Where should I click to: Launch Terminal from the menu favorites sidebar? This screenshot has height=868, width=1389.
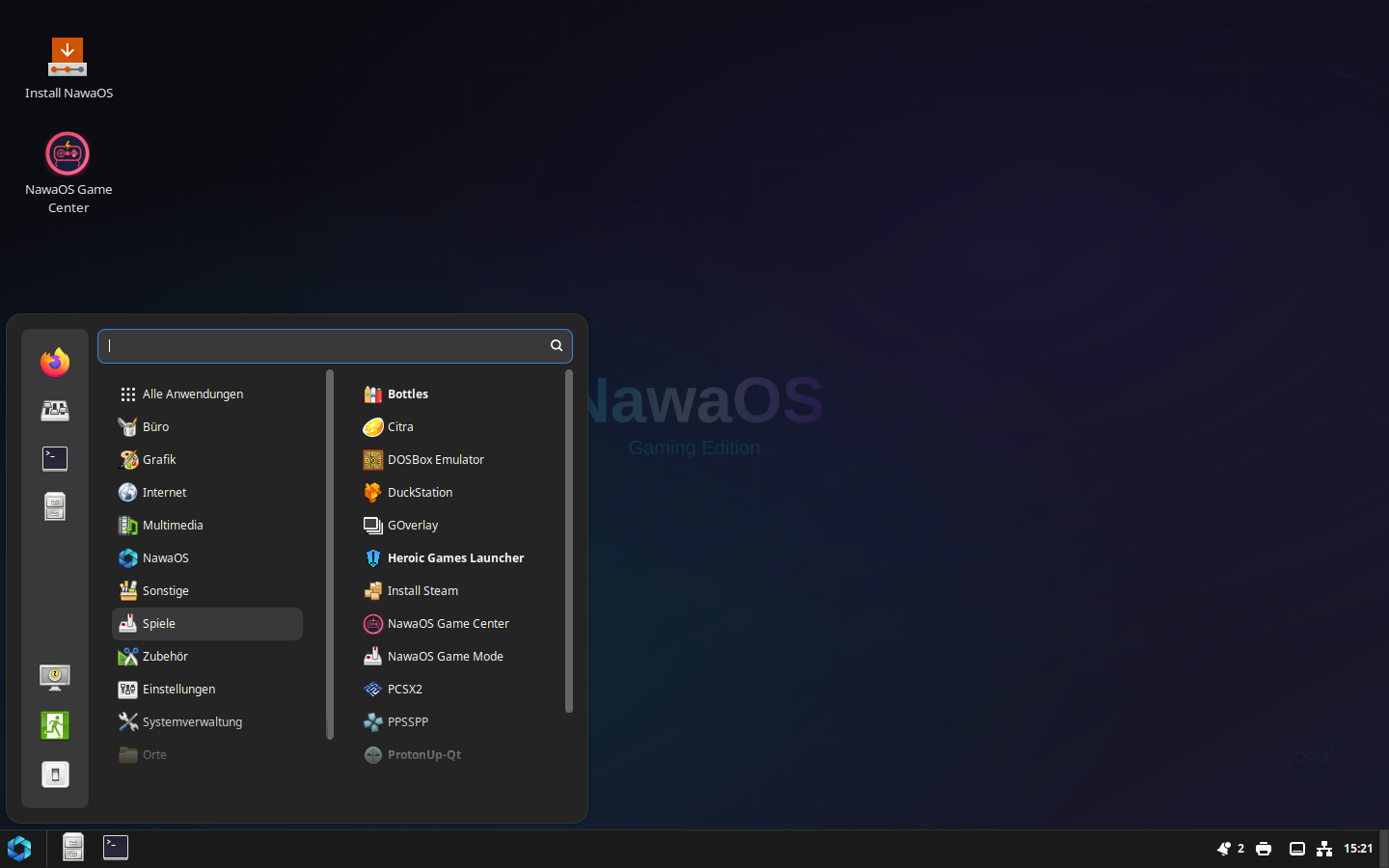(x=55, y=459)
